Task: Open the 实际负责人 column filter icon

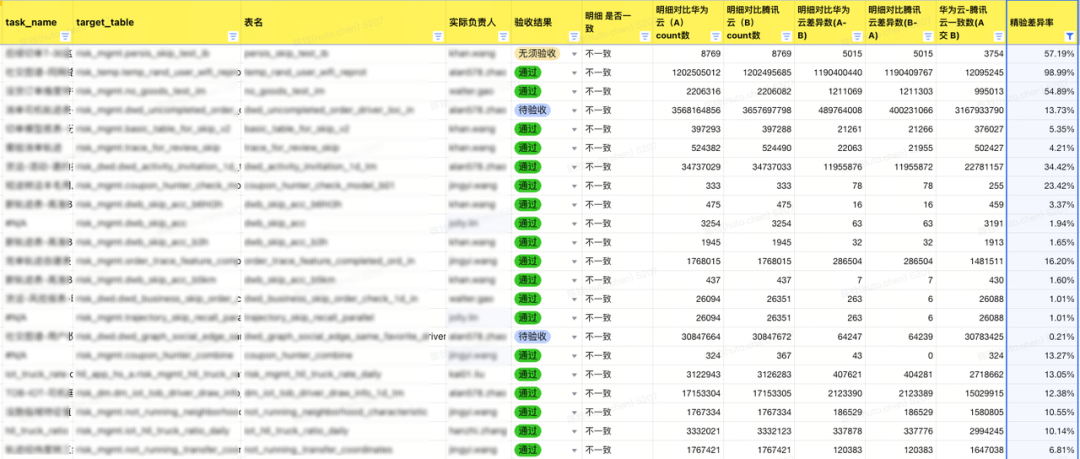Action: 503,37
